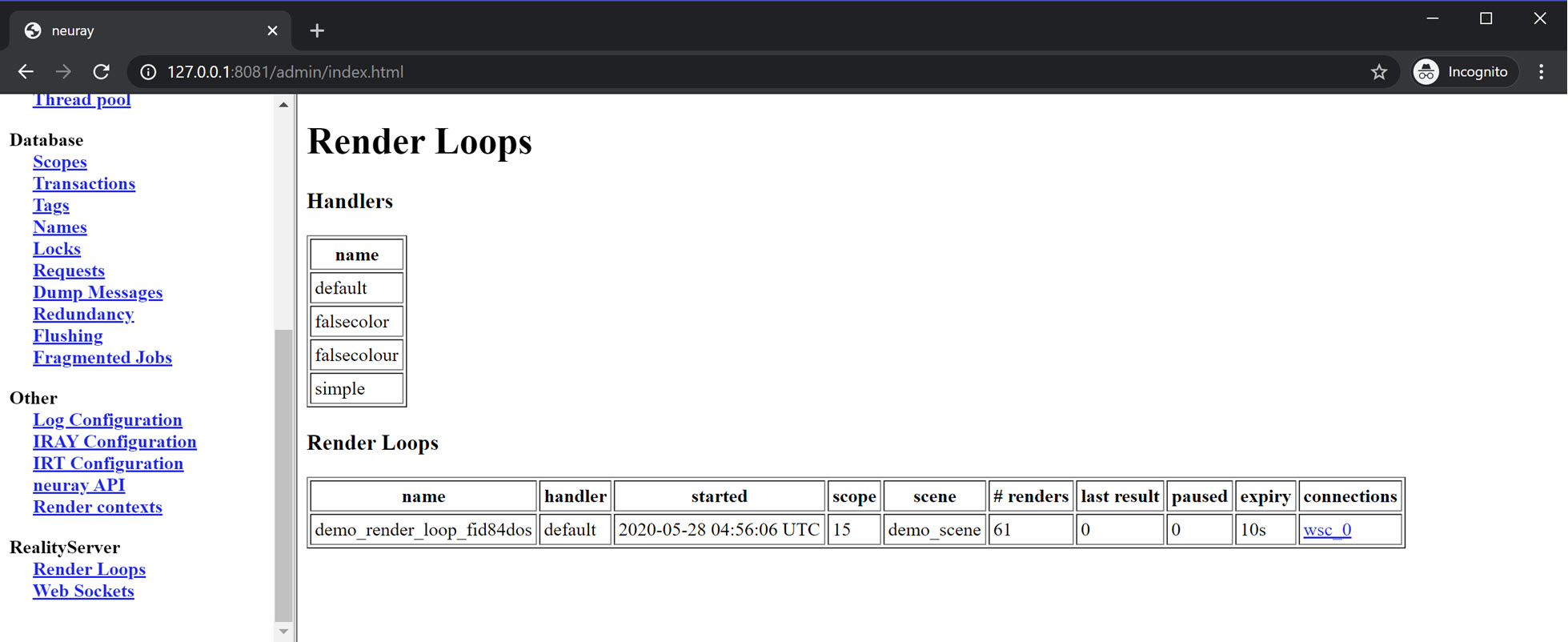Reload the current page
This screenshot has height=642, width=1568.
101,72
